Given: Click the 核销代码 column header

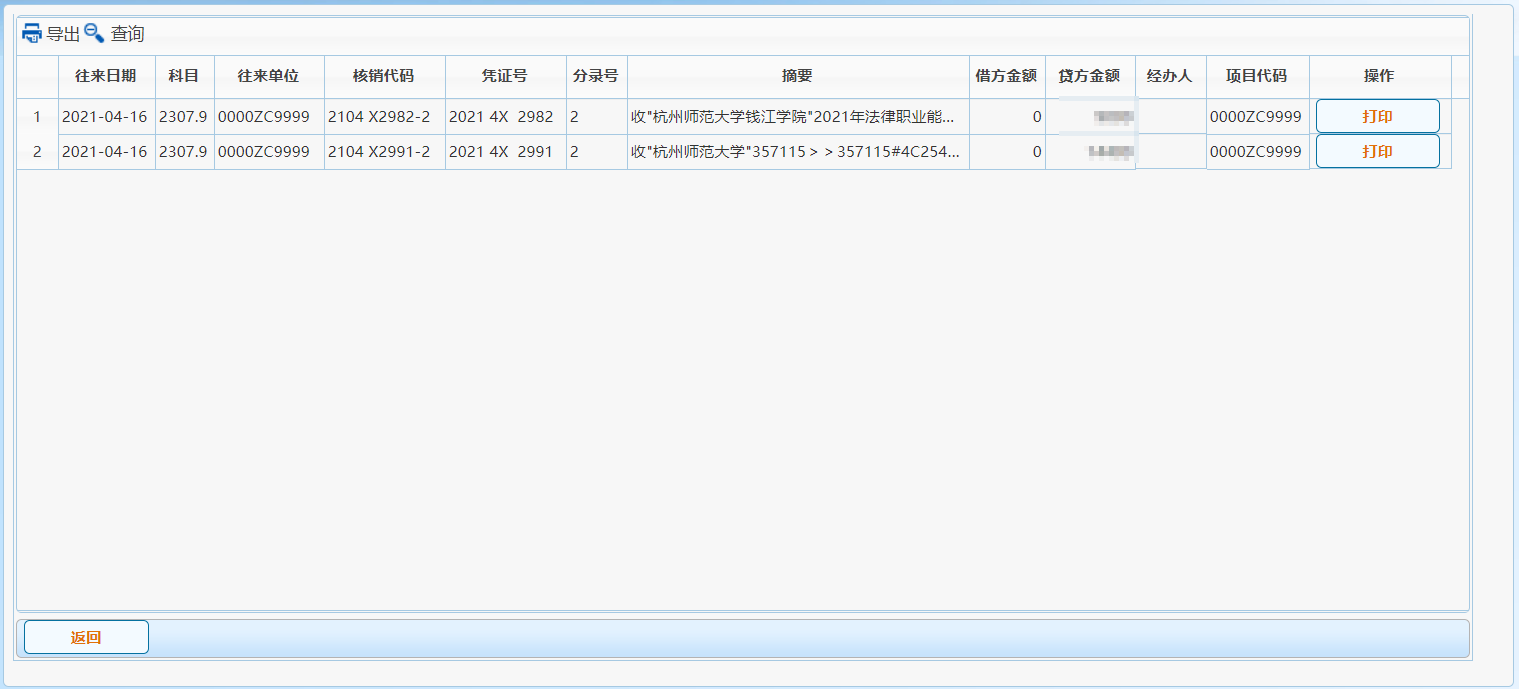Looking at the screenshot, I should [384, 76].
